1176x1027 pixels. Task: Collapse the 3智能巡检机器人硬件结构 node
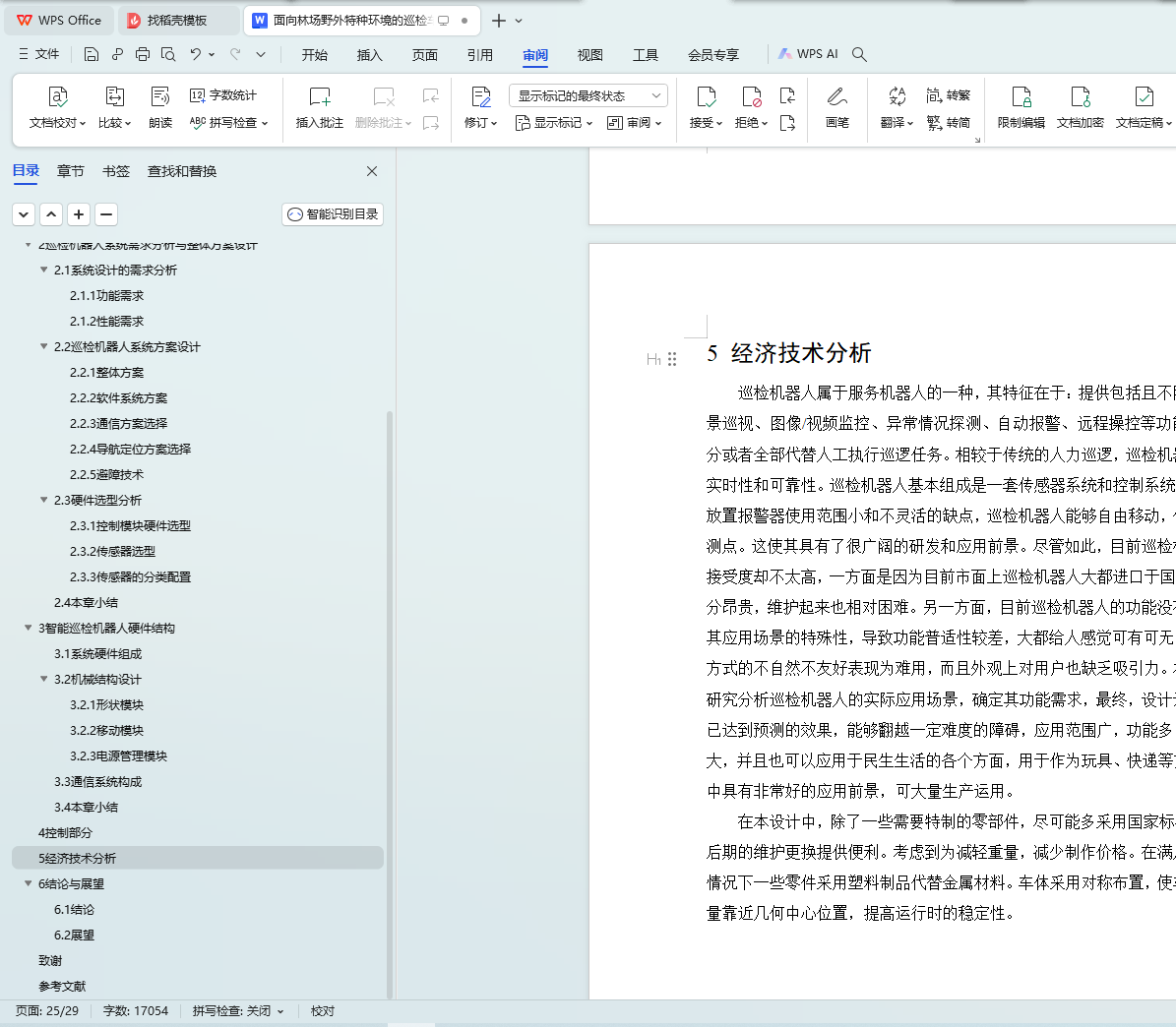click(29, 629)
